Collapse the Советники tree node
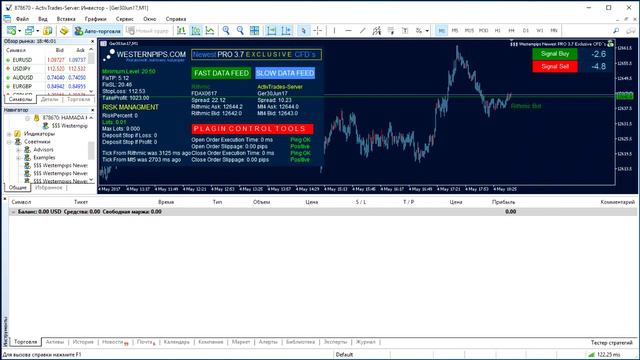 [x=9, y=142]
